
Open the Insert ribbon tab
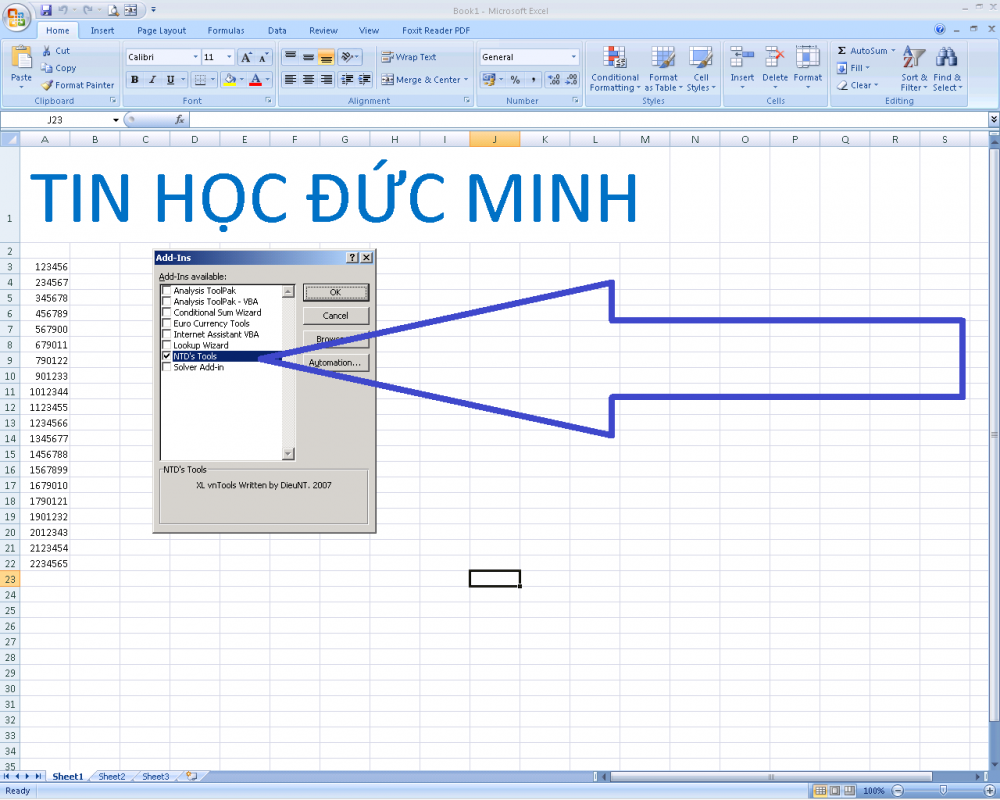point(102,31)
